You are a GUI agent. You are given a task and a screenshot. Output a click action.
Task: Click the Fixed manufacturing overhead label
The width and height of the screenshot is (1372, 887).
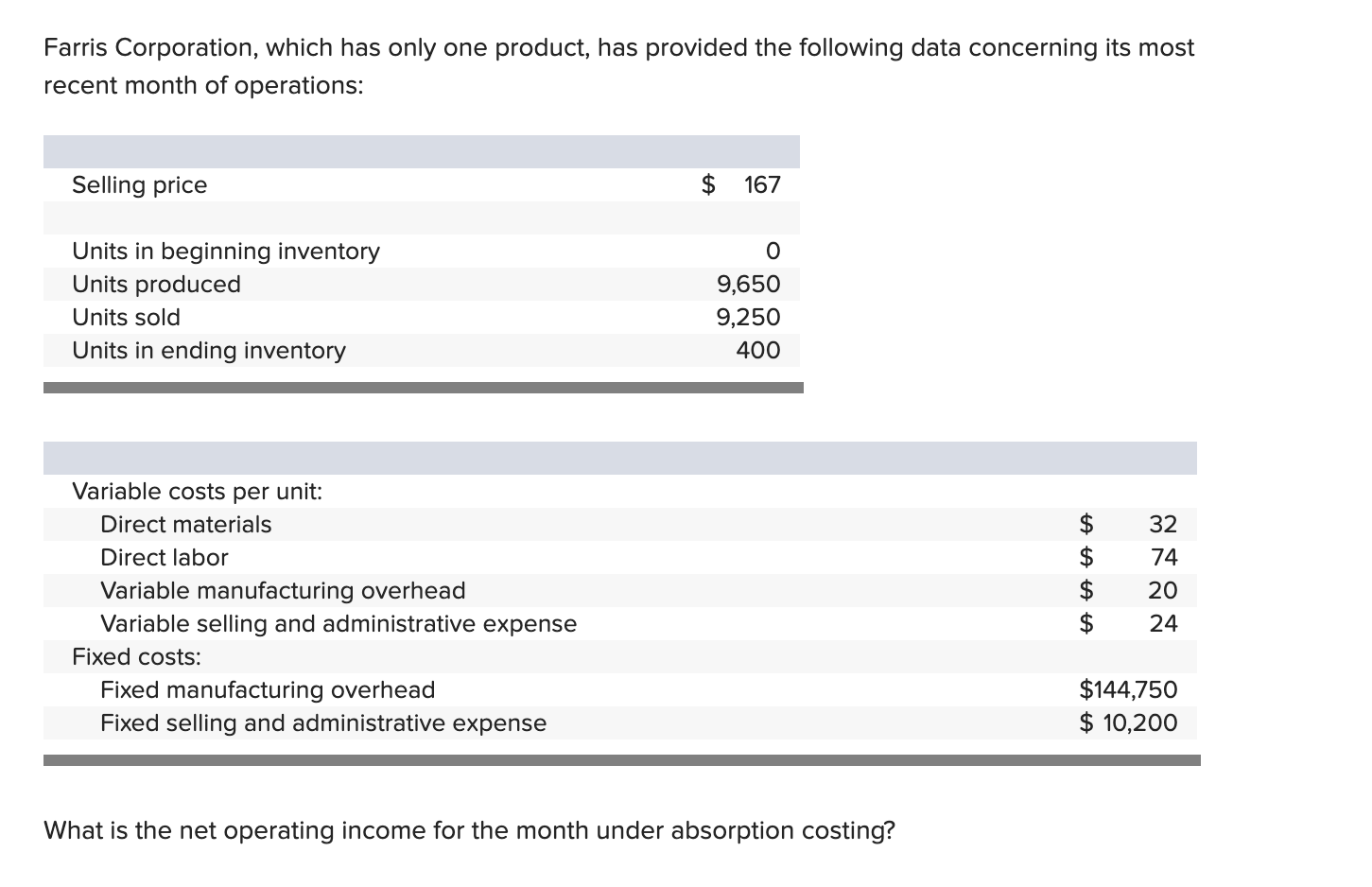[268, 690]
